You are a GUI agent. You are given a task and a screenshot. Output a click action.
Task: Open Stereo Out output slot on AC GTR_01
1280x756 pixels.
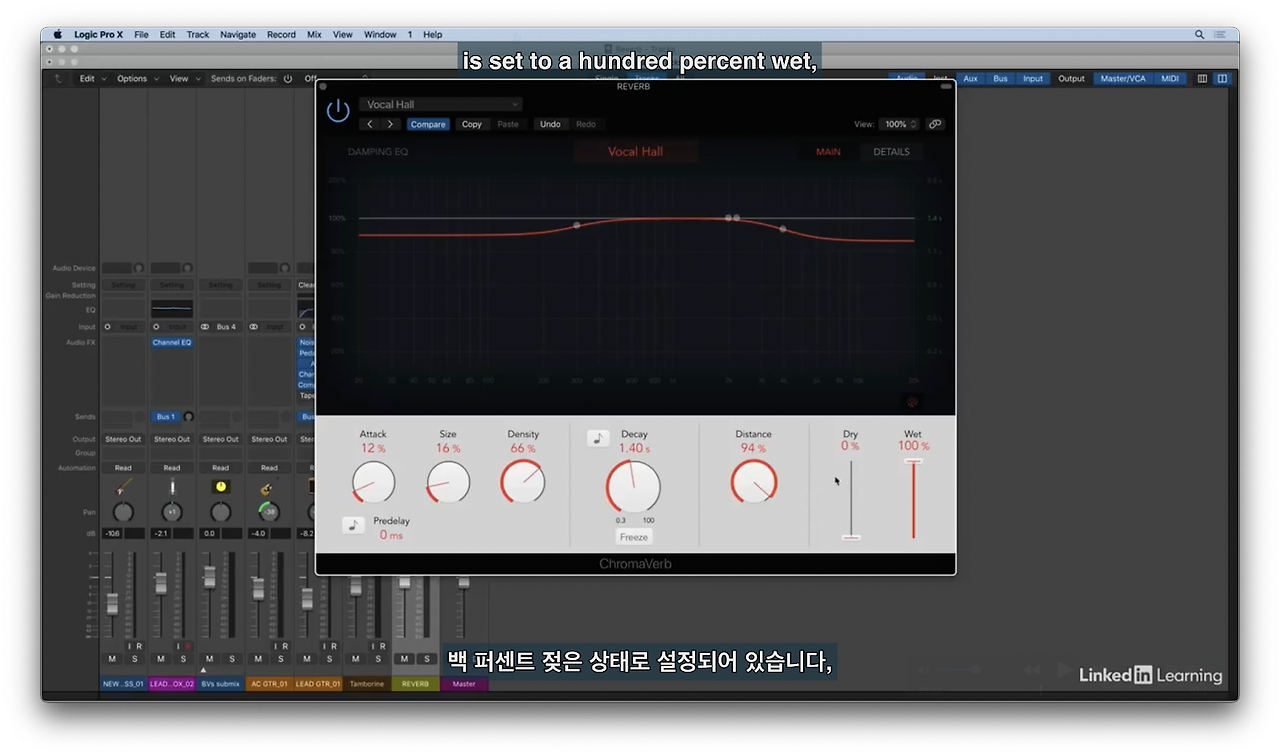(x=269, y=439)
